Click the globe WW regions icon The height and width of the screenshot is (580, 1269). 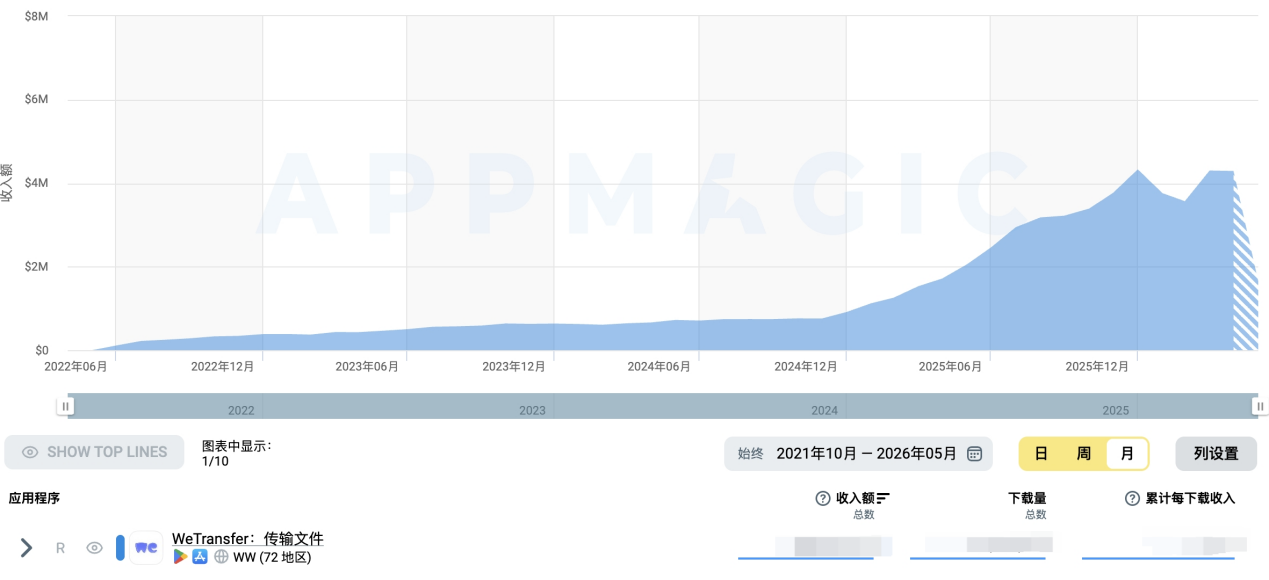[x=221, y=557]
